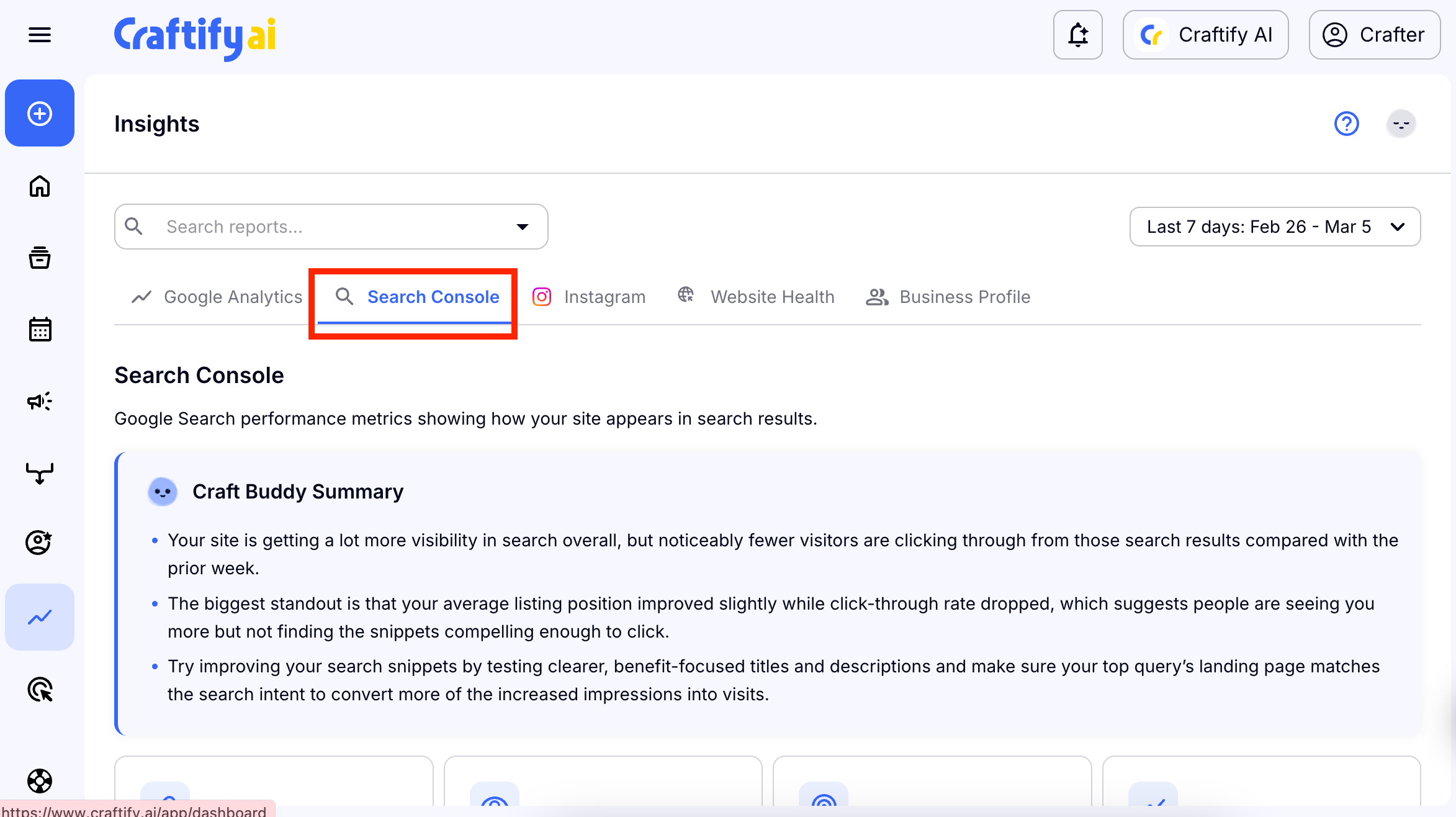Open the Crafter account button
1456x817 pixels.
(1374, 35)
